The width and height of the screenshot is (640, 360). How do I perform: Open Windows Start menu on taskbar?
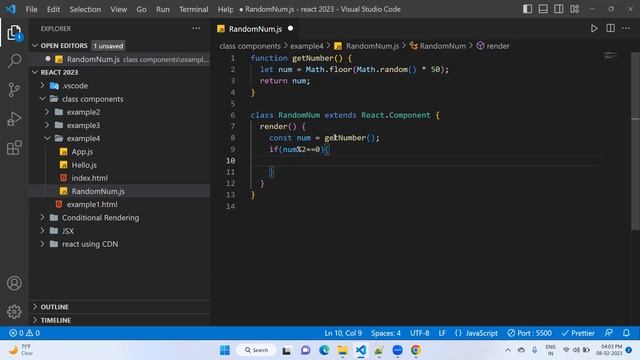(x=225, y=350)
